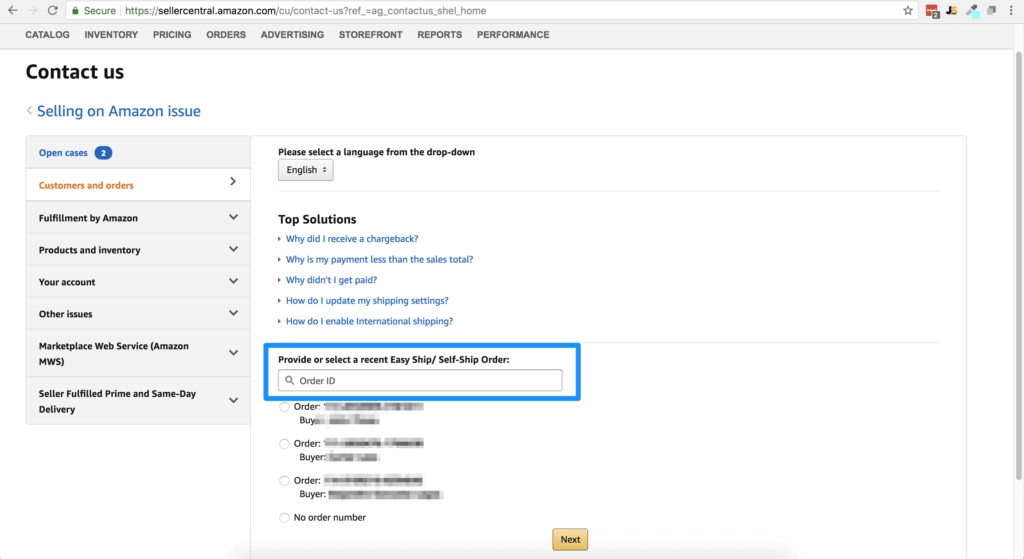Image resolution: width=1024 pixels, height=559 pixels.
Task: Select the third order radio button
Action: 284,481
